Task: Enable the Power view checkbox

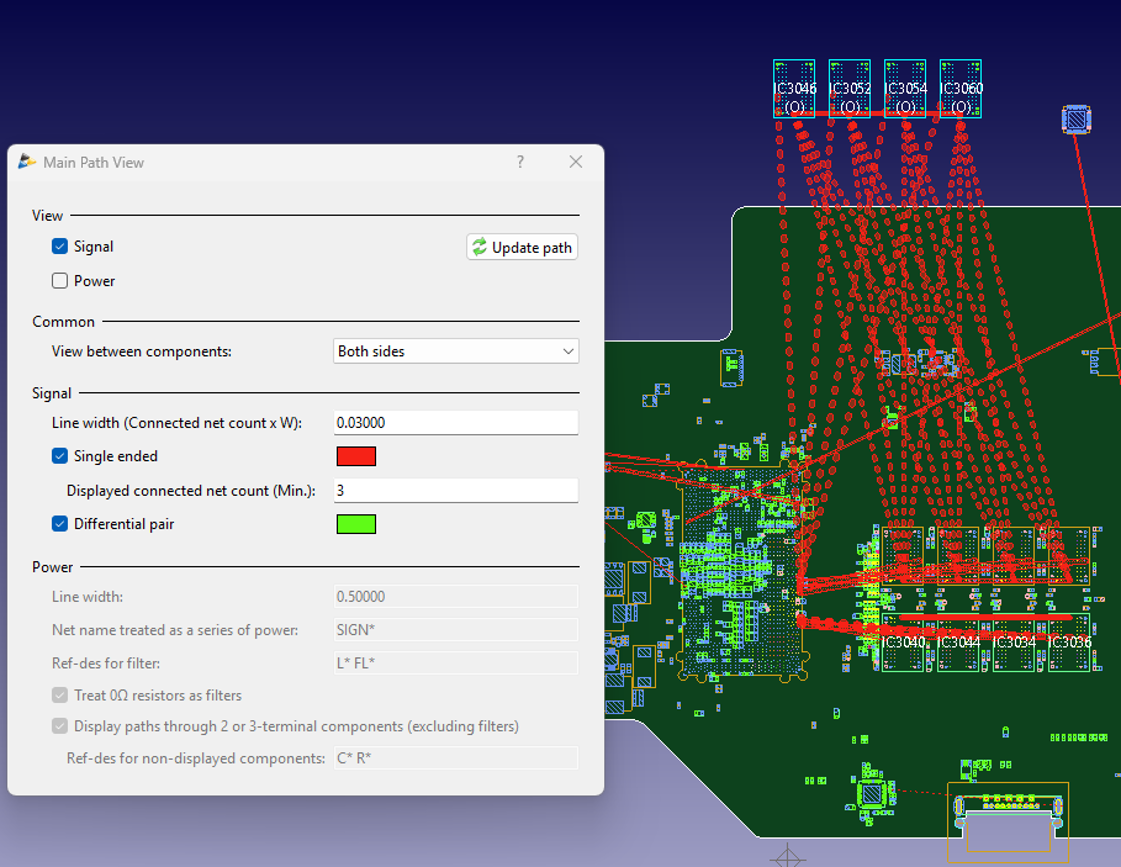Action: tap(60, 281)
